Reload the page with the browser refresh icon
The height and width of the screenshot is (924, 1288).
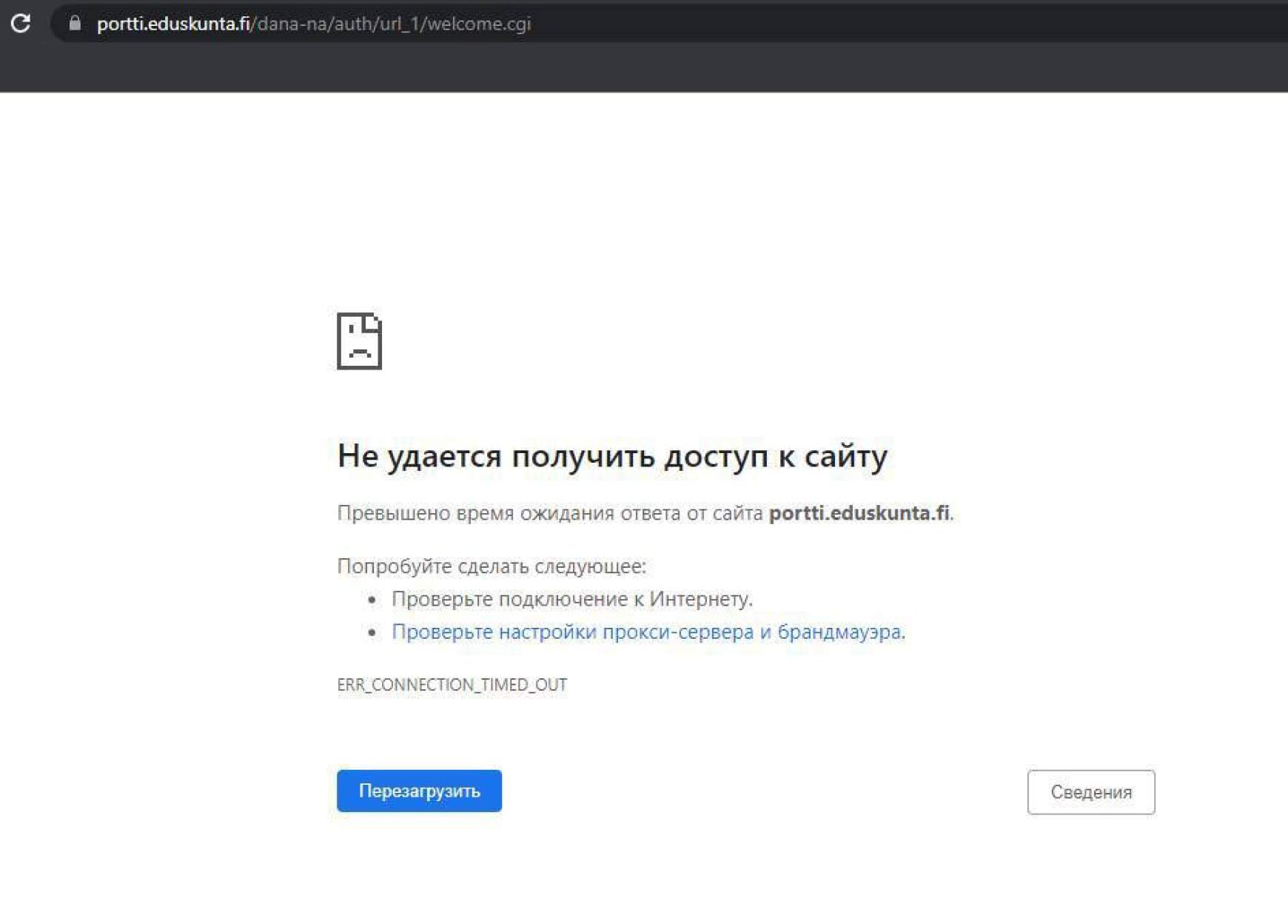click(x=21, y=23)
